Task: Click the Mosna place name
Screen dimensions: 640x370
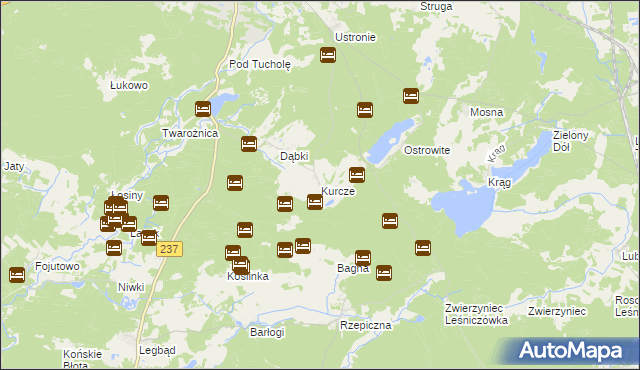Action: 486,112
